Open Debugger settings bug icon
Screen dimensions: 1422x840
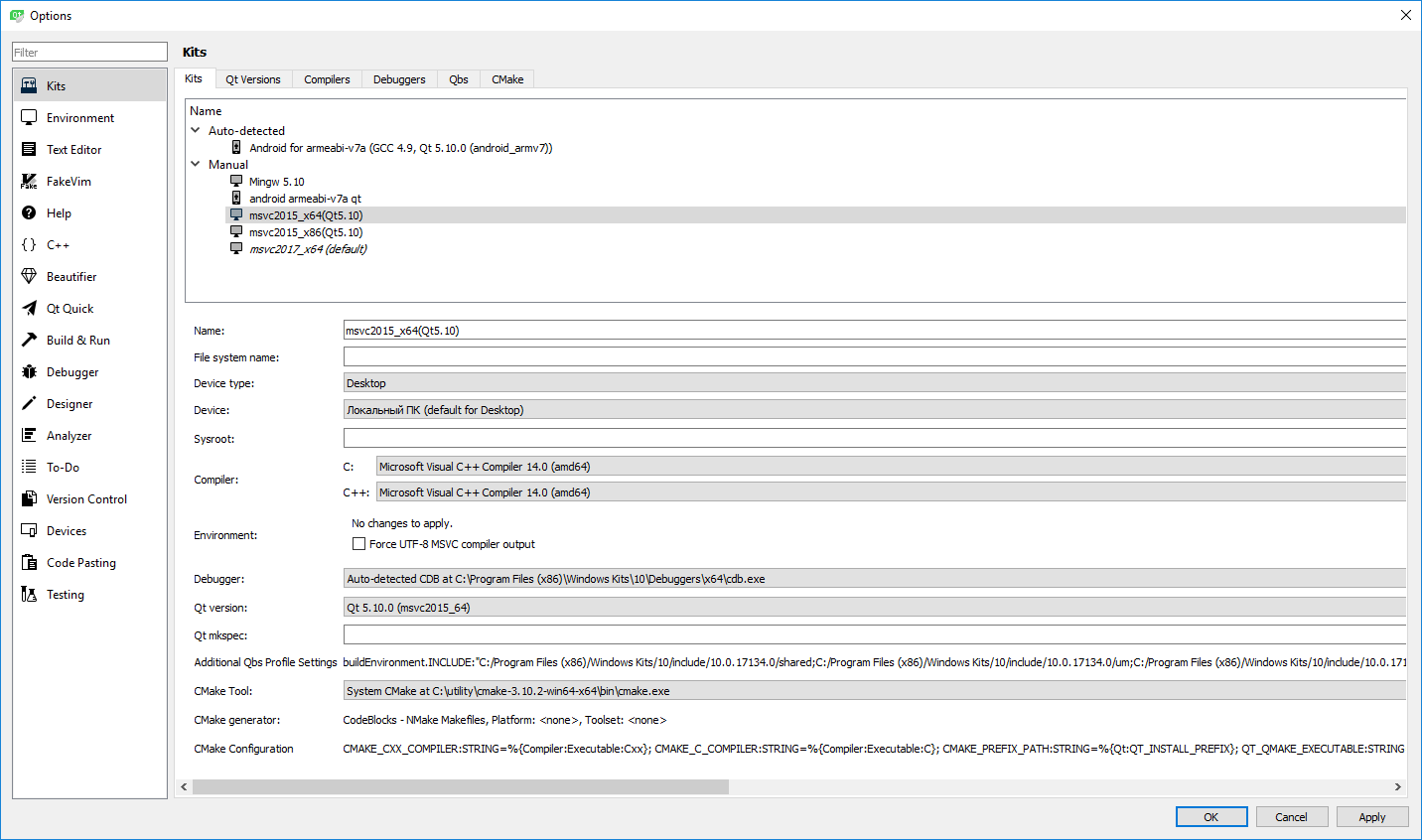pyautogui.click(x=29, y=372)
